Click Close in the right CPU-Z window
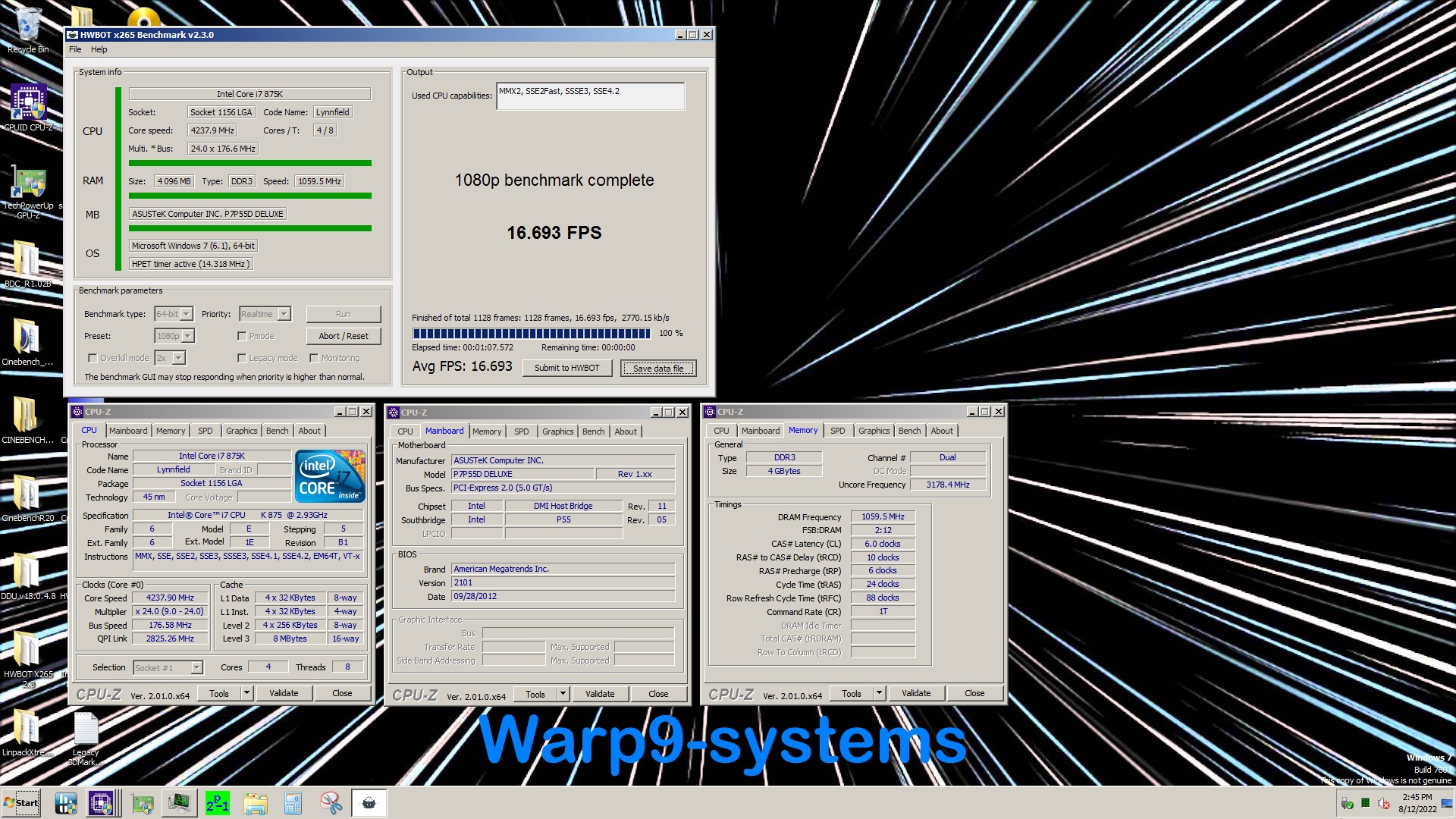Viewport: 1456px width, 819px height. [x=974, y=693]
